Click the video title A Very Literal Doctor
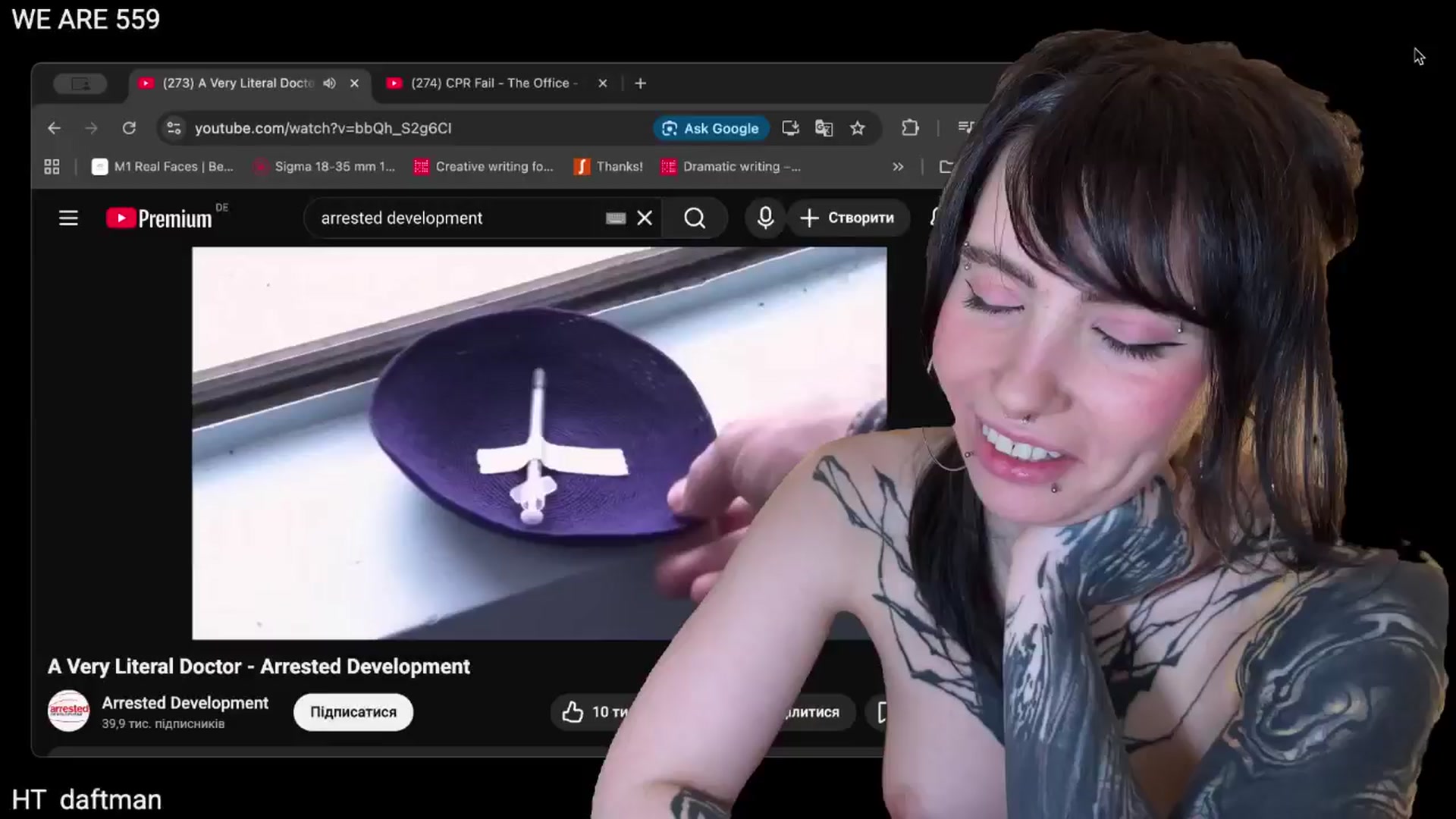 pyautogui.click(x=259, y=667)
